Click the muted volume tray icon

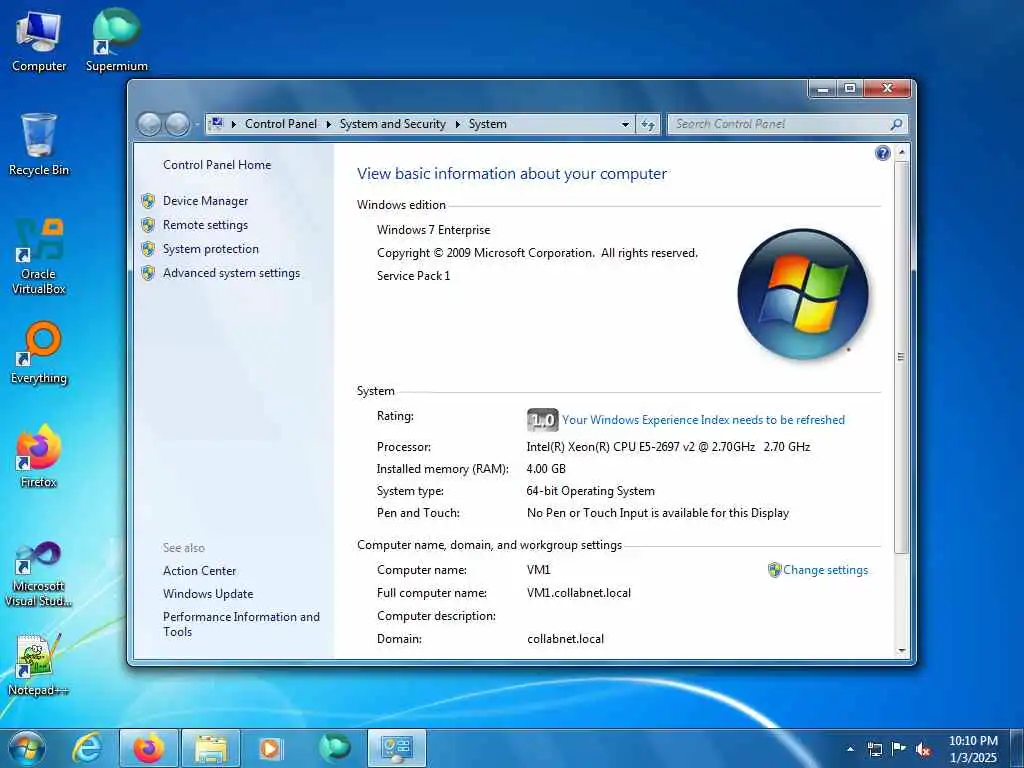923,749
